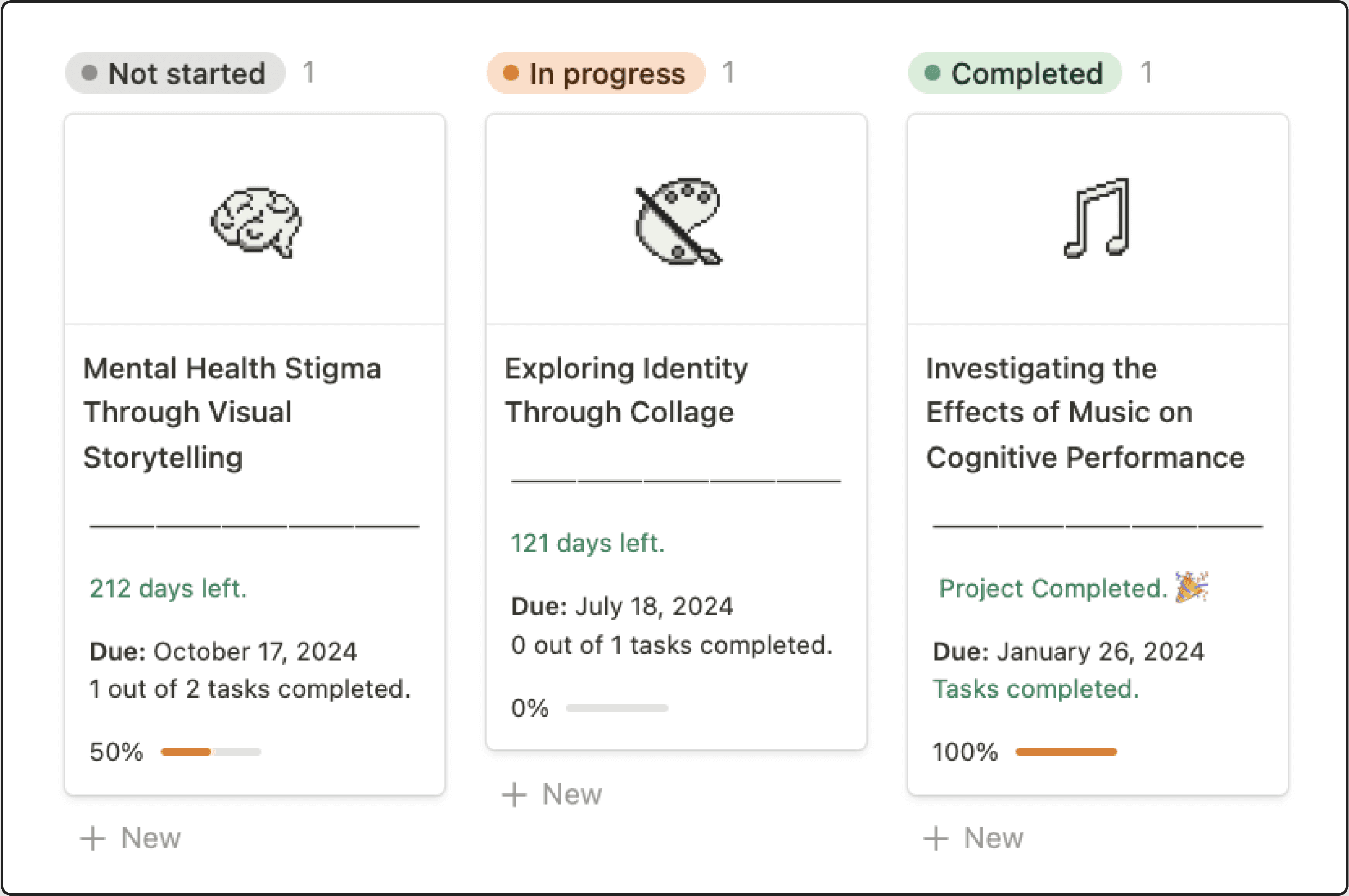Screen dimensions: 1349x896
Task: Open Exploring Identity Through Collage project title
Action: [x=626, y=390]
